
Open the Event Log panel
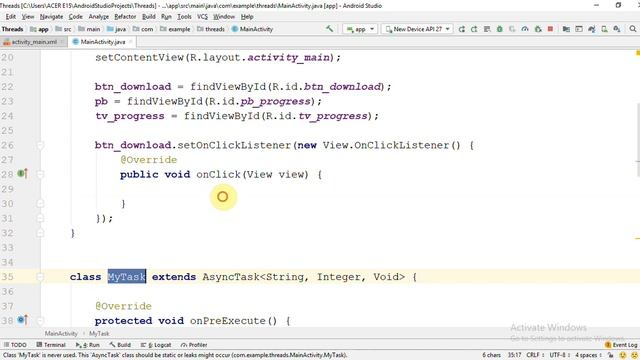[621, 345]
